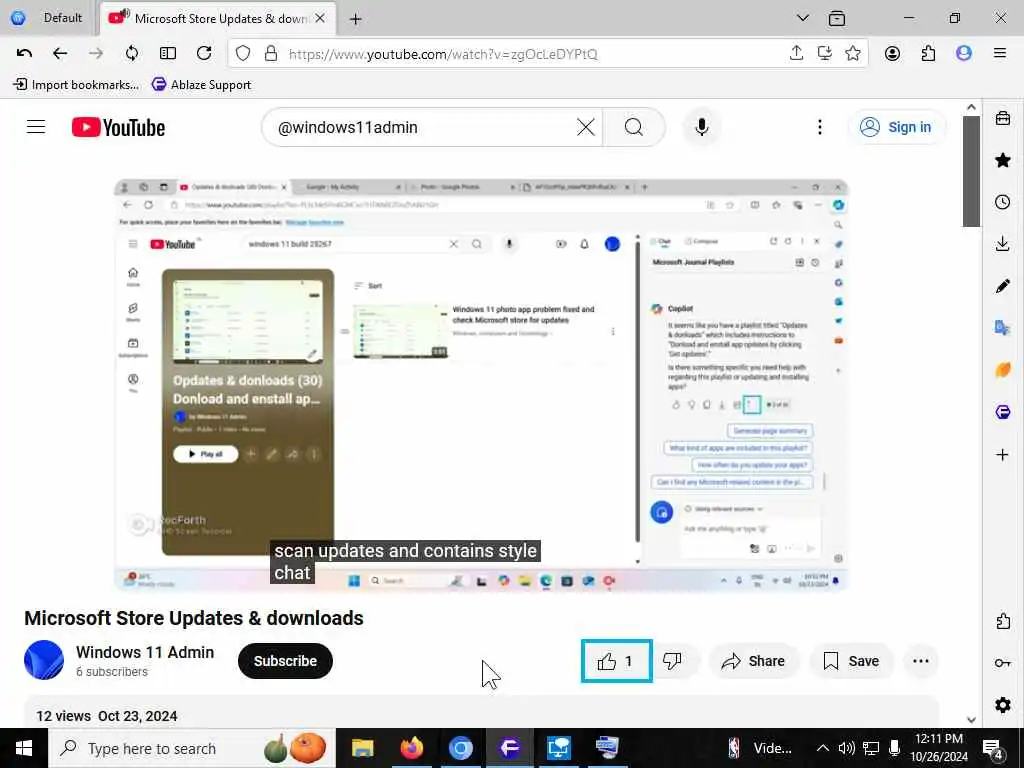Screen dimensions: 1024x768
Task: Like the video with thumbs up
Action: pyautogui.click(x=616, y=661)
